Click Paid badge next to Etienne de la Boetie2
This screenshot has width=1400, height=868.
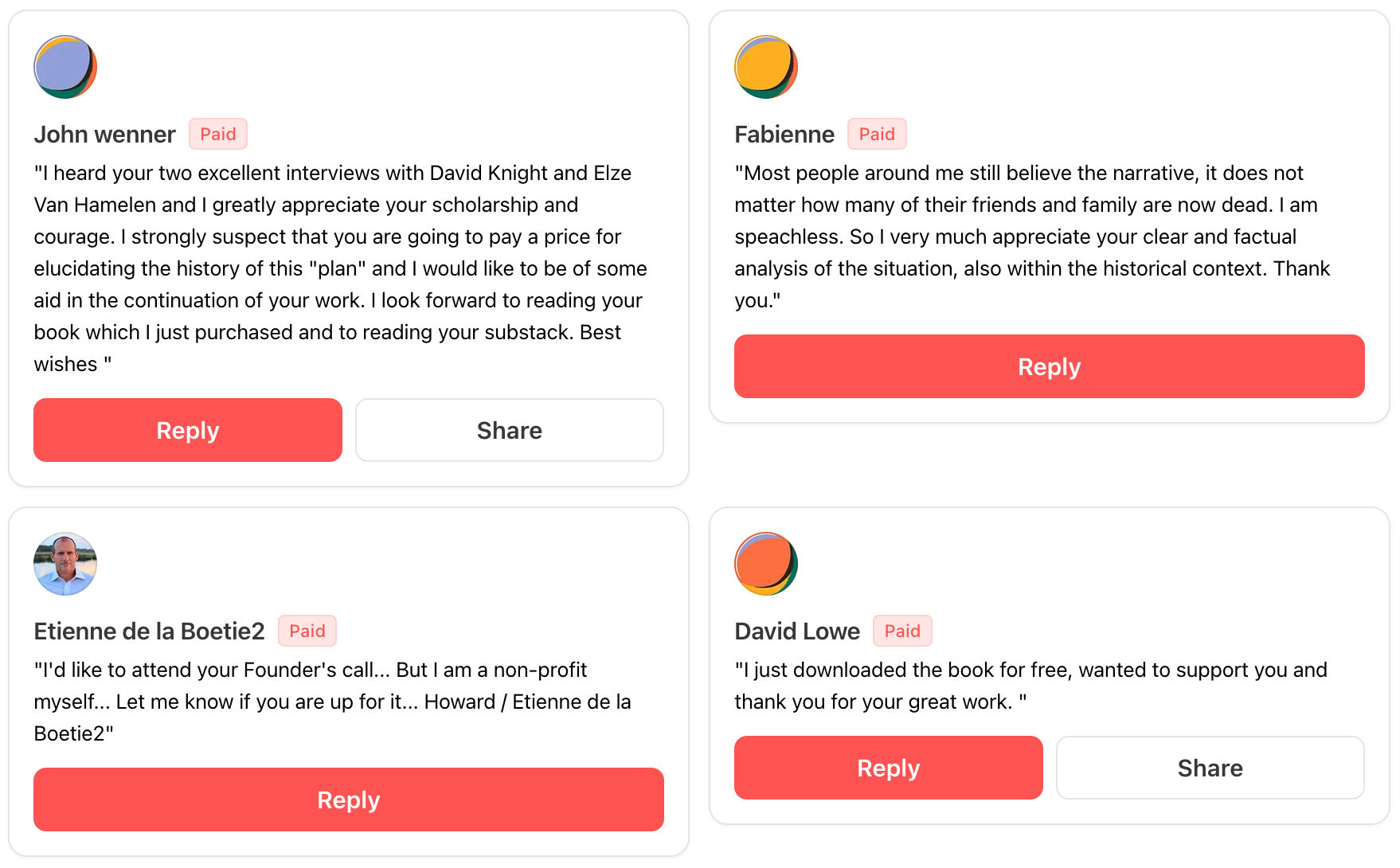click(307, 631)
